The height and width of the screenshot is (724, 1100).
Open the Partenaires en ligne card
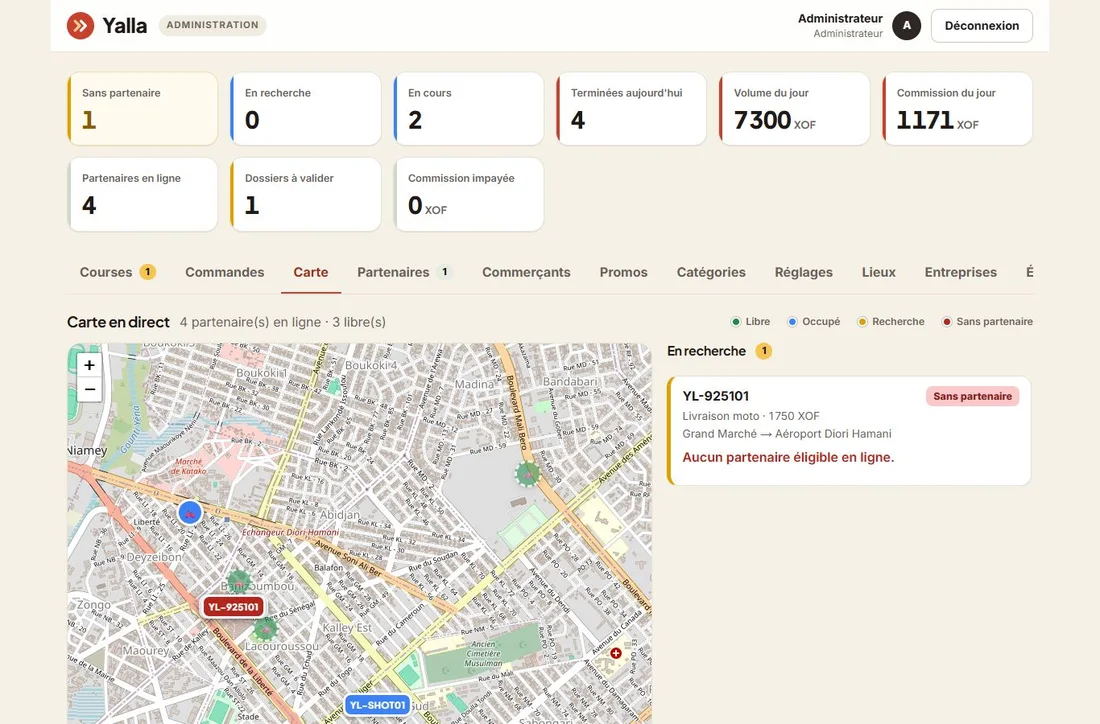[x=142, y=194]
